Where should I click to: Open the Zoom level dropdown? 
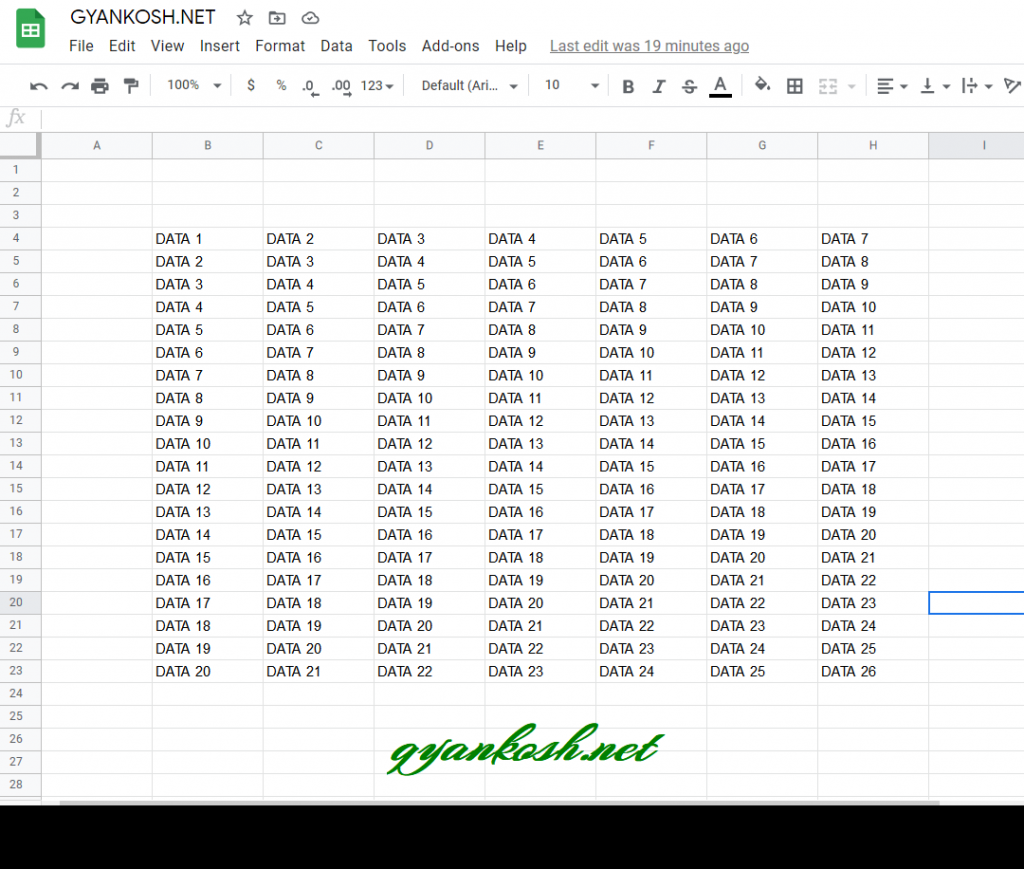192,85
